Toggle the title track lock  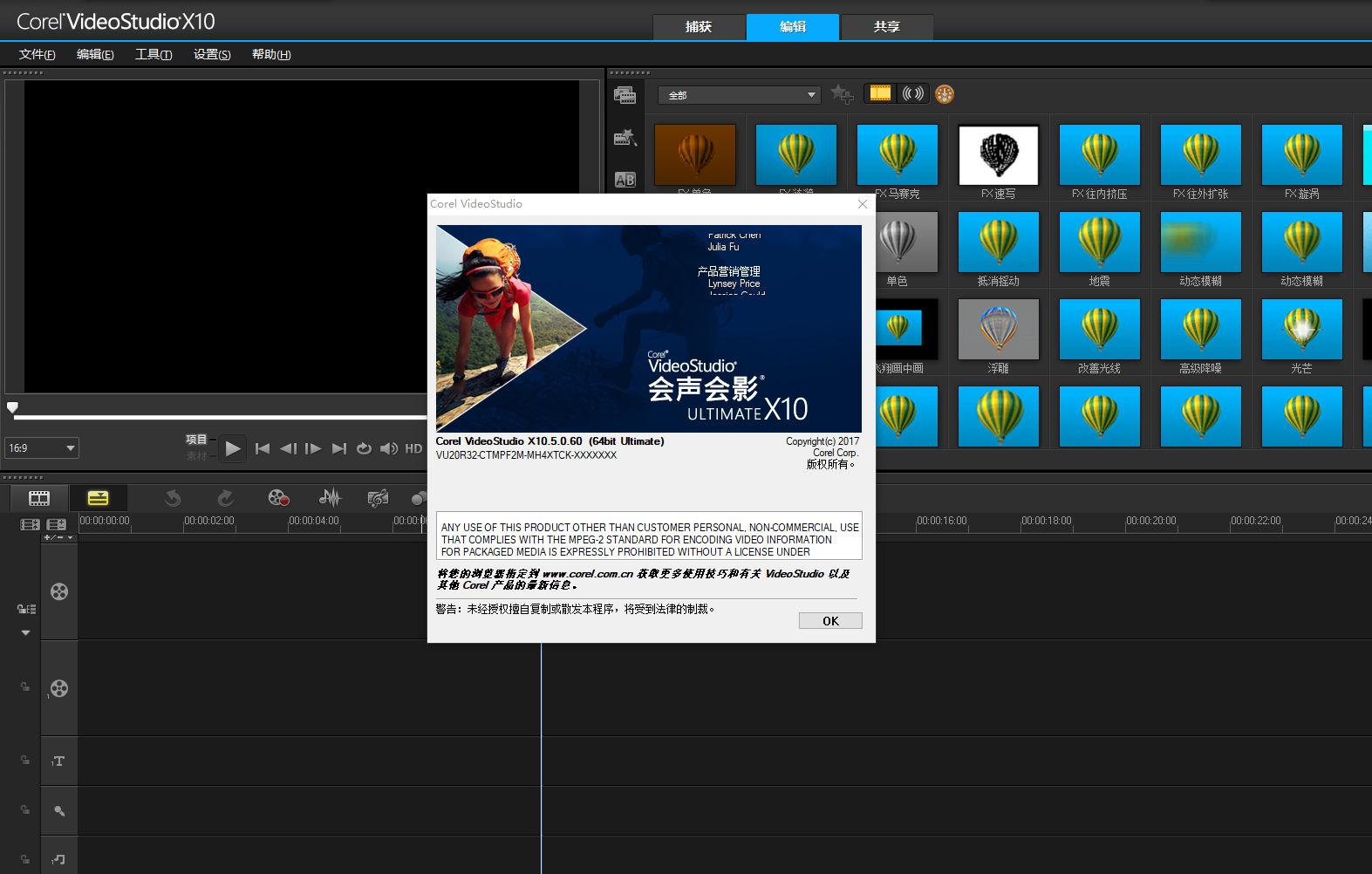(x=25, y=761)
